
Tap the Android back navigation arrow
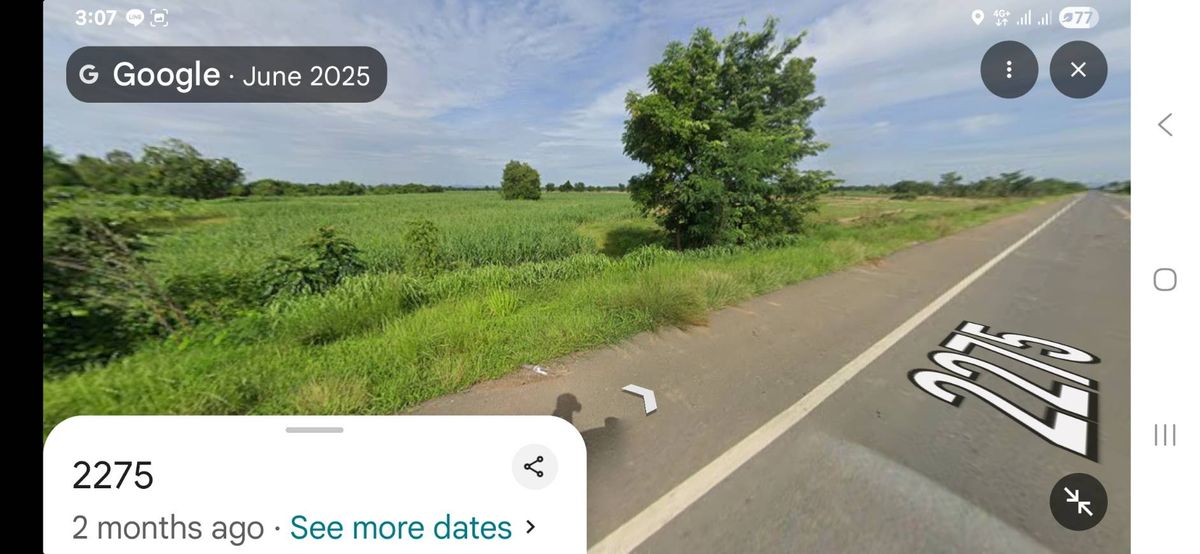(1165, 124)
